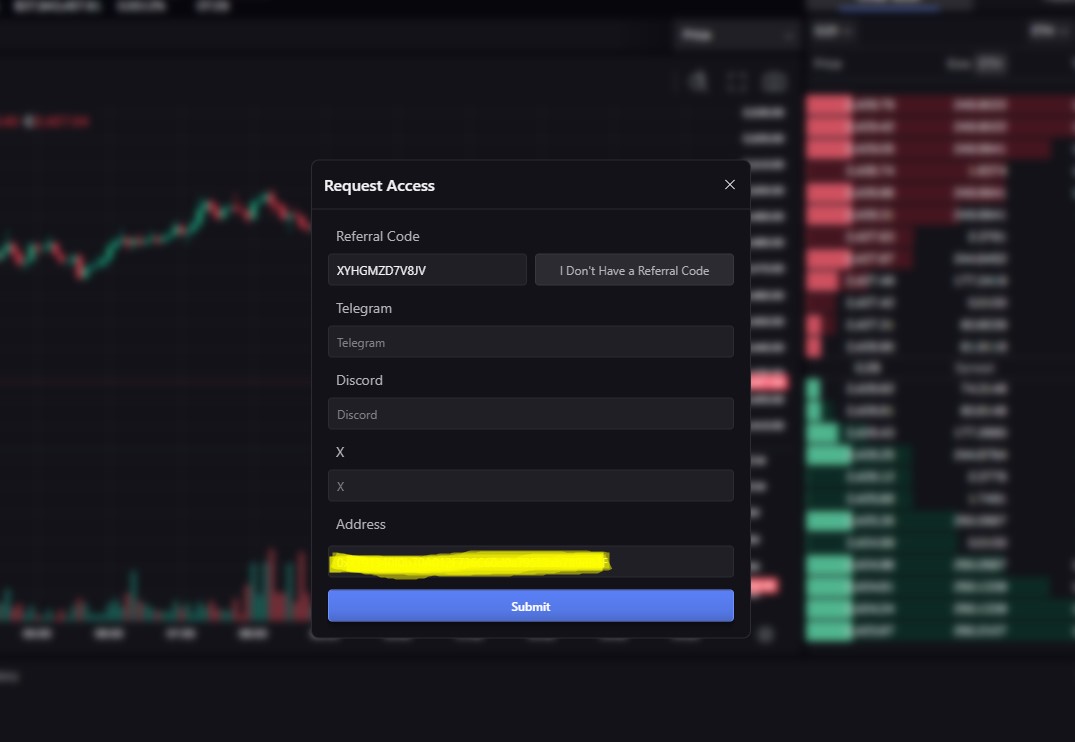
Task: Select the bottom green bid row
Action: click(938, 631)
